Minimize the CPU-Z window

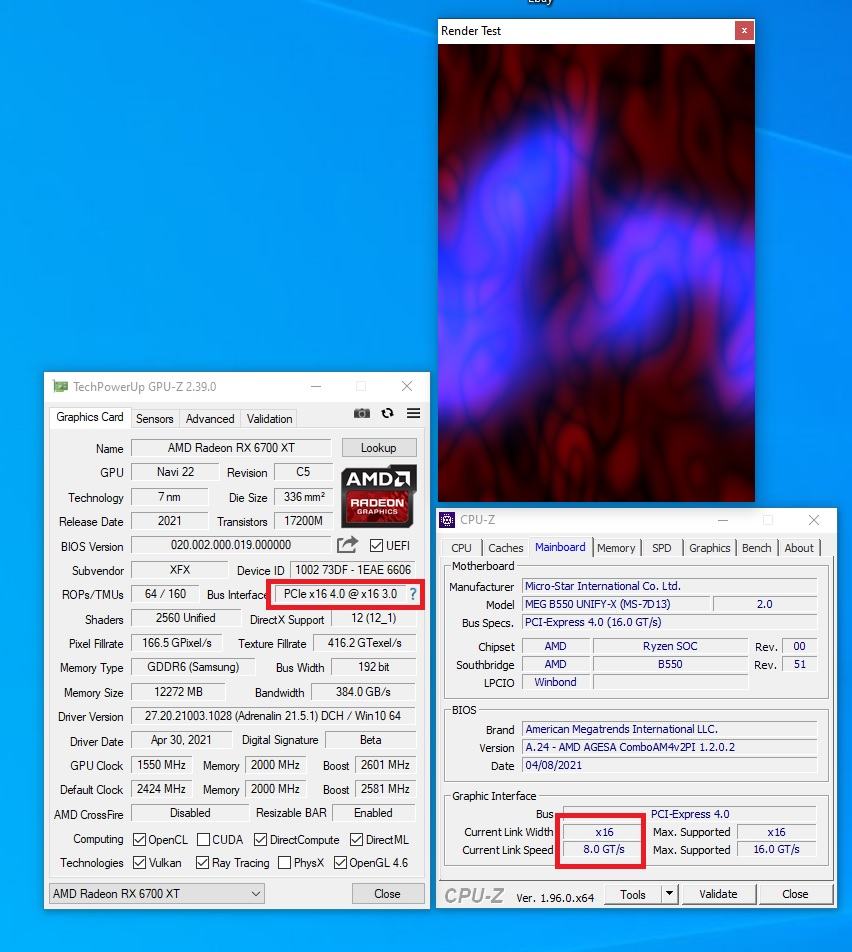pyautogui.click(x=723, y=520)
